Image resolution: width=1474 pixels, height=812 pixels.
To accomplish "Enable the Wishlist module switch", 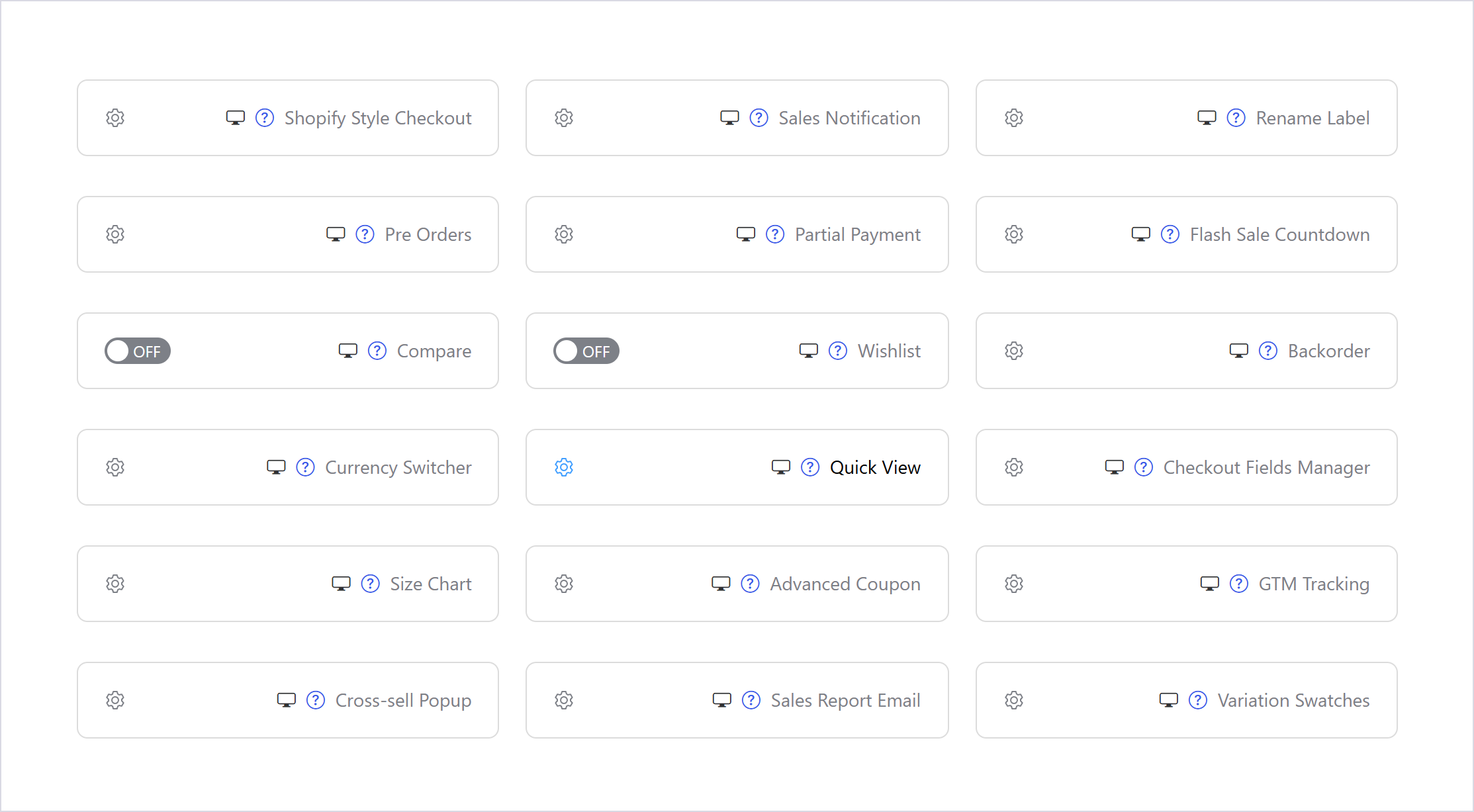I will point(586,351).
